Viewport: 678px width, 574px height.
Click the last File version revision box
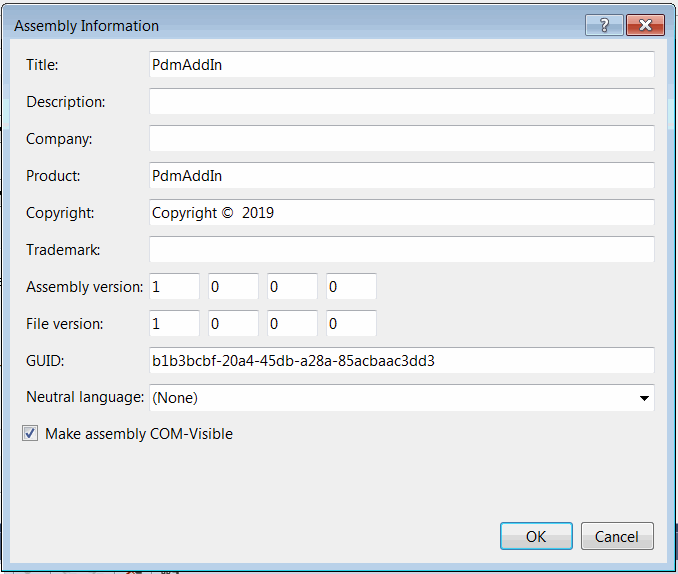tap(351, 324)
